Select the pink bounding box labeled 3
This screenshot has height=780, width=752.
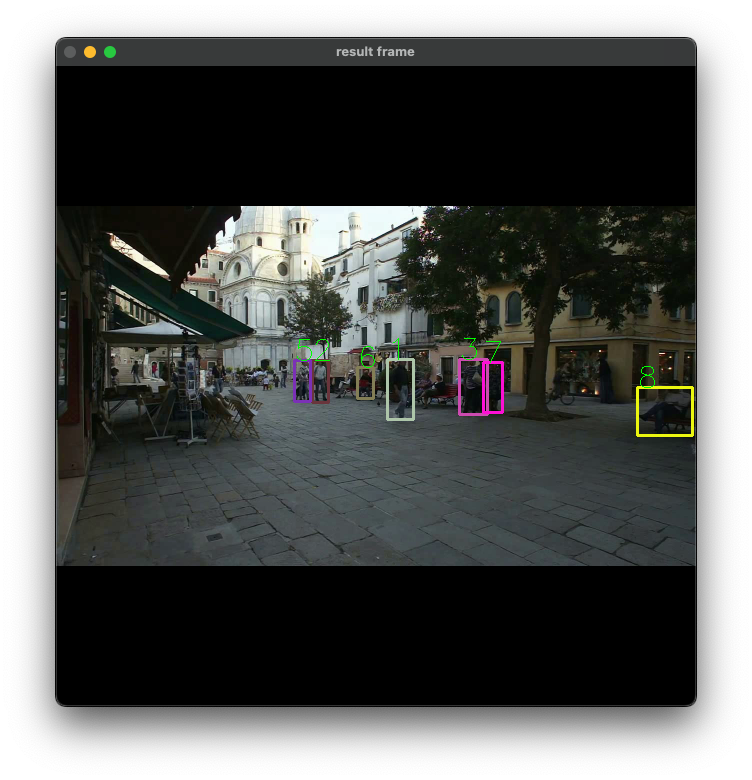tap(472, 387)
